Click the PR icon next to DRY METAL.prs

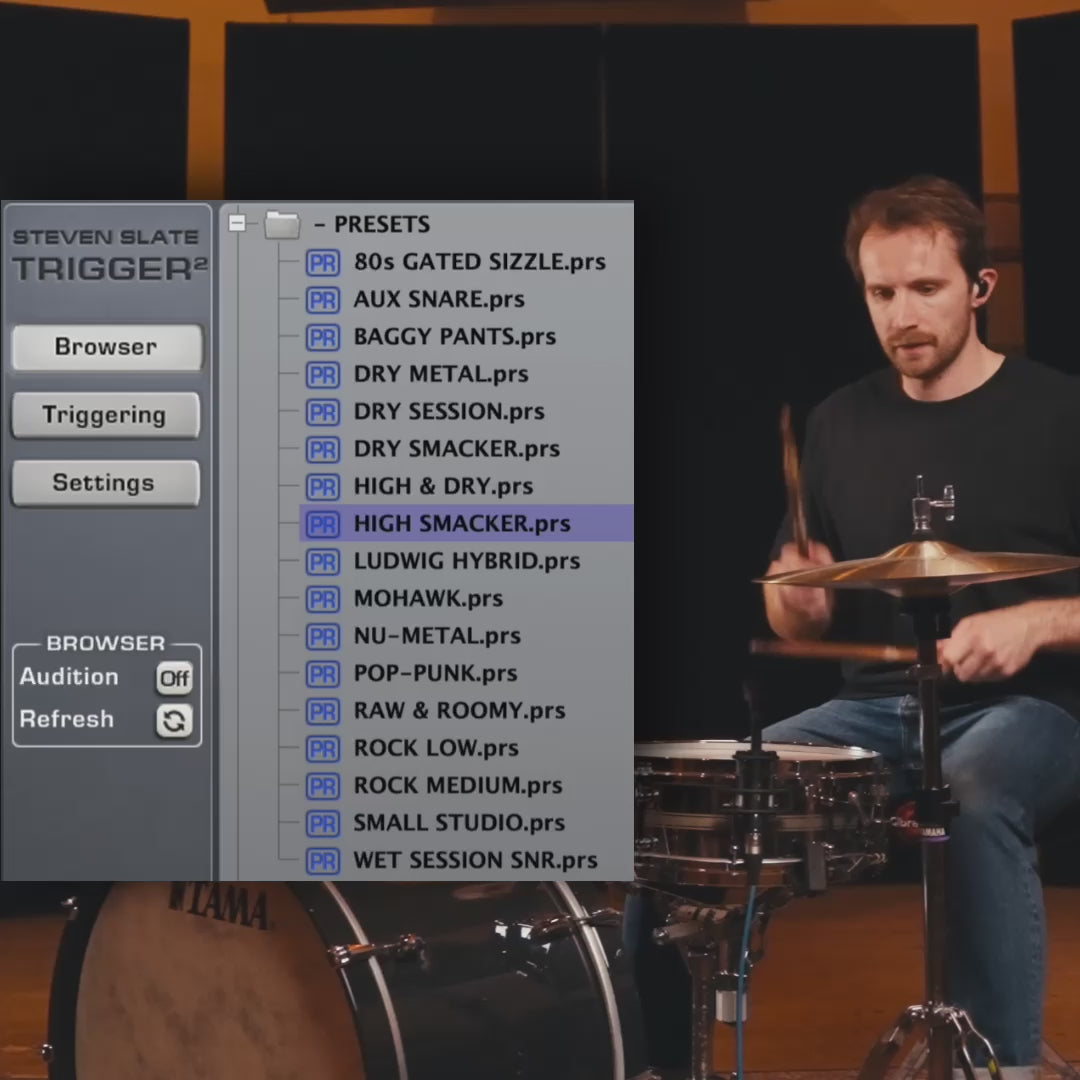tap(322, 374)
